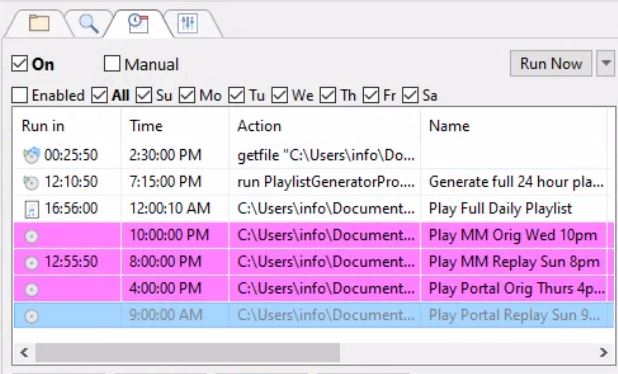Click the Run Now button
This screenshot has height=374, width=618.
click(x=551, y=63)
